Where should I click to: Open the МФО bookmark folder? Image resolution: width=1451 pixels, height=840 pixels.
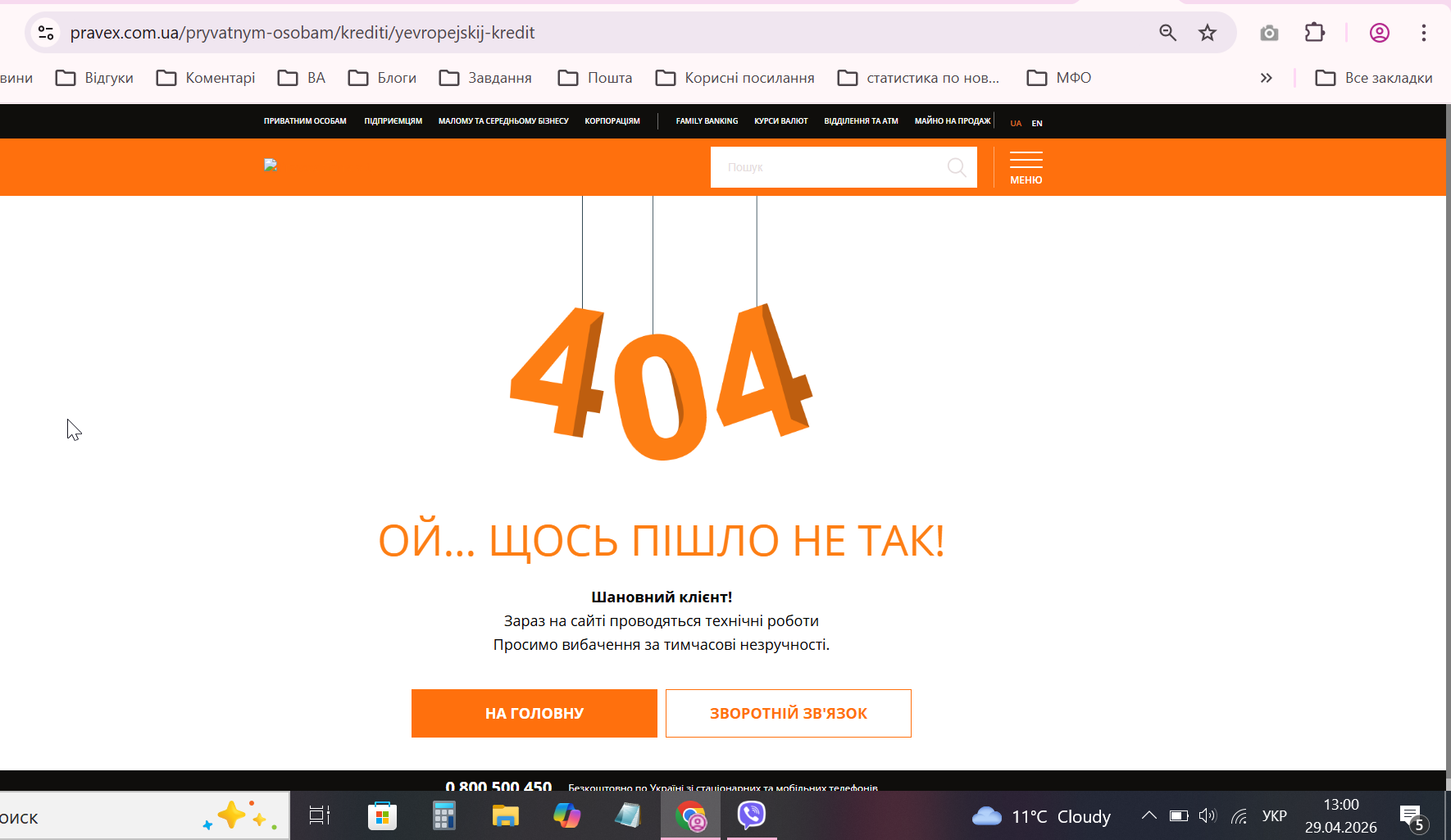tap(1059, 78)
